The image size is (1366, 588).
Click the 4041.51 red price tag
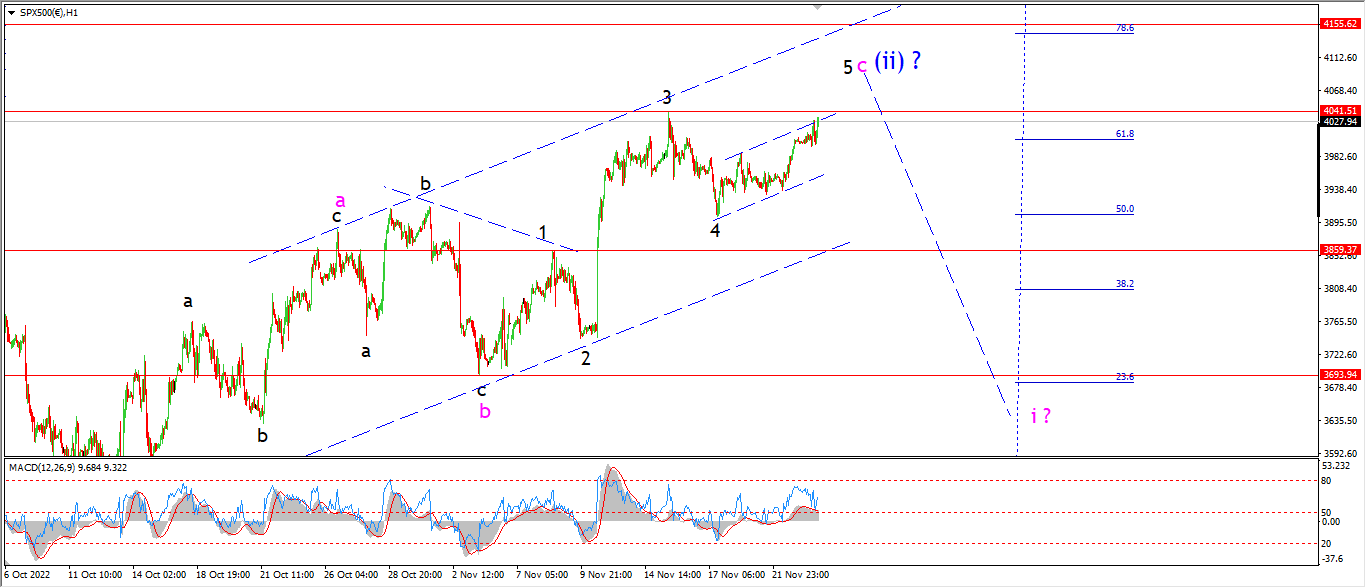click(1339, 111)
